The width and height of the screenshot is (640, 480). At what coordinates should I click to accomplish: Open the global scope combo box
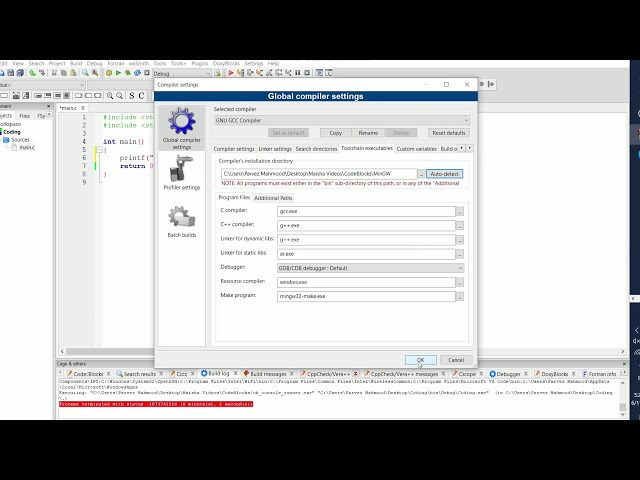[42, 85]
